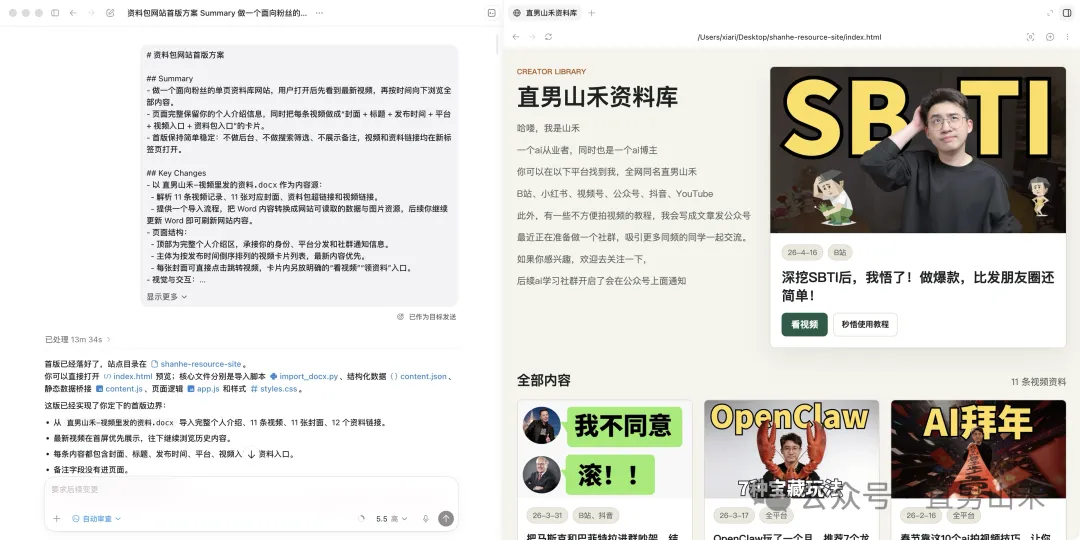This screenshot has height=540, width=1080.
Task: Send message with up-arrow button
Action: [x=446, y=519]
